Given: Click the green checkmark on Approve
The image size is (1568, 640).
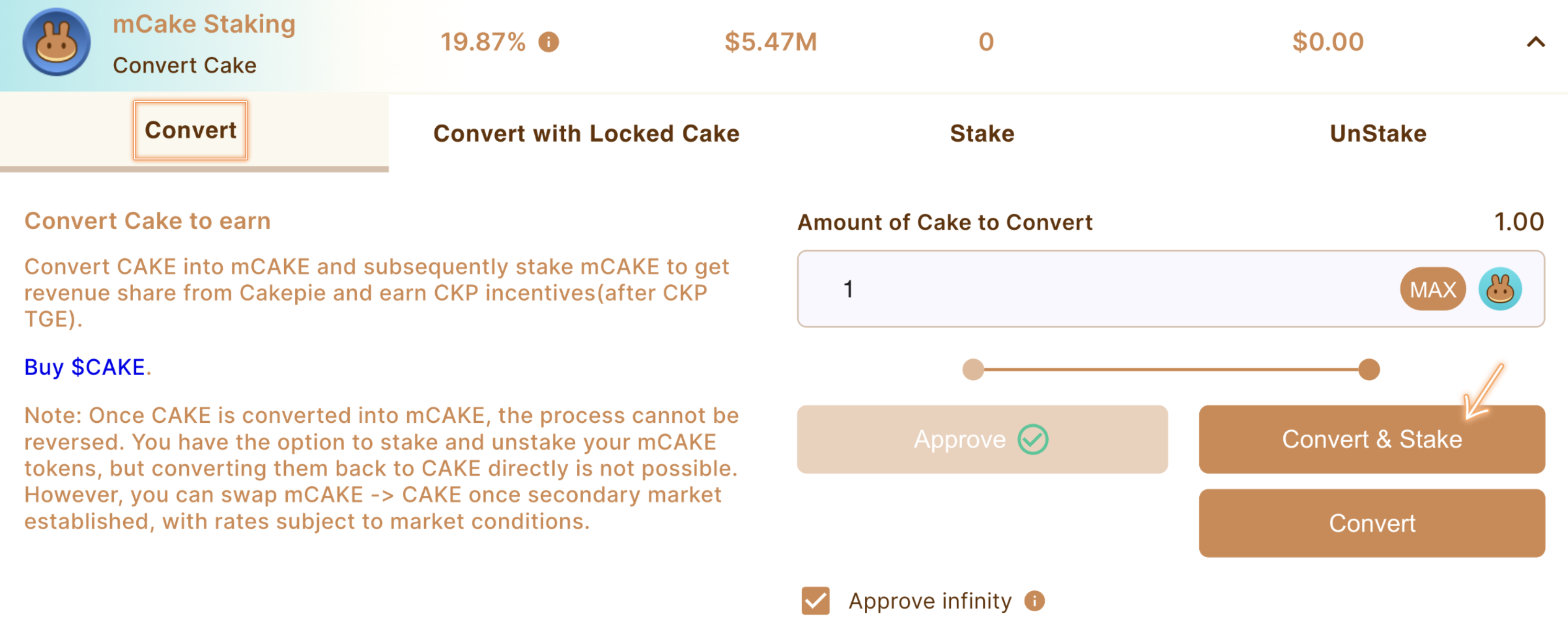Looking at the screenshot, I should coord(1033,440).
